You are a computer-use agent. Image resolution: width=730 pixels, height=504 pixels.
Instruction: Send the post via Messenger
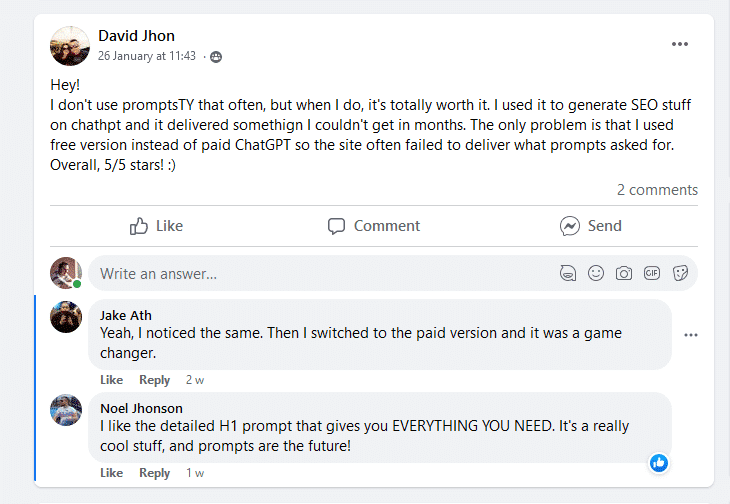point(591,226)
